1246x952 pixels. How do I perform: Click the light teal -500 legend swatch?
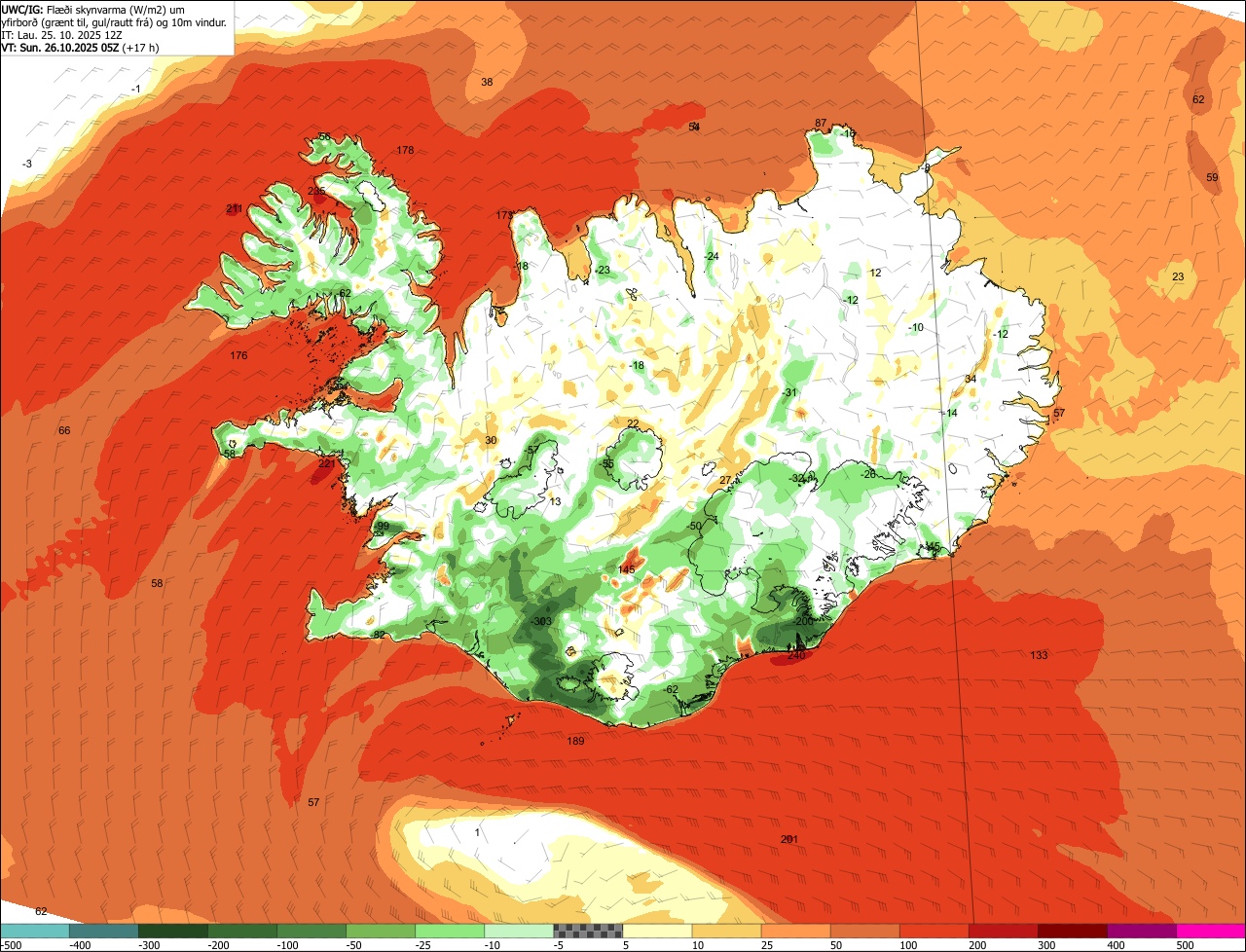click(x=35, y=931)
